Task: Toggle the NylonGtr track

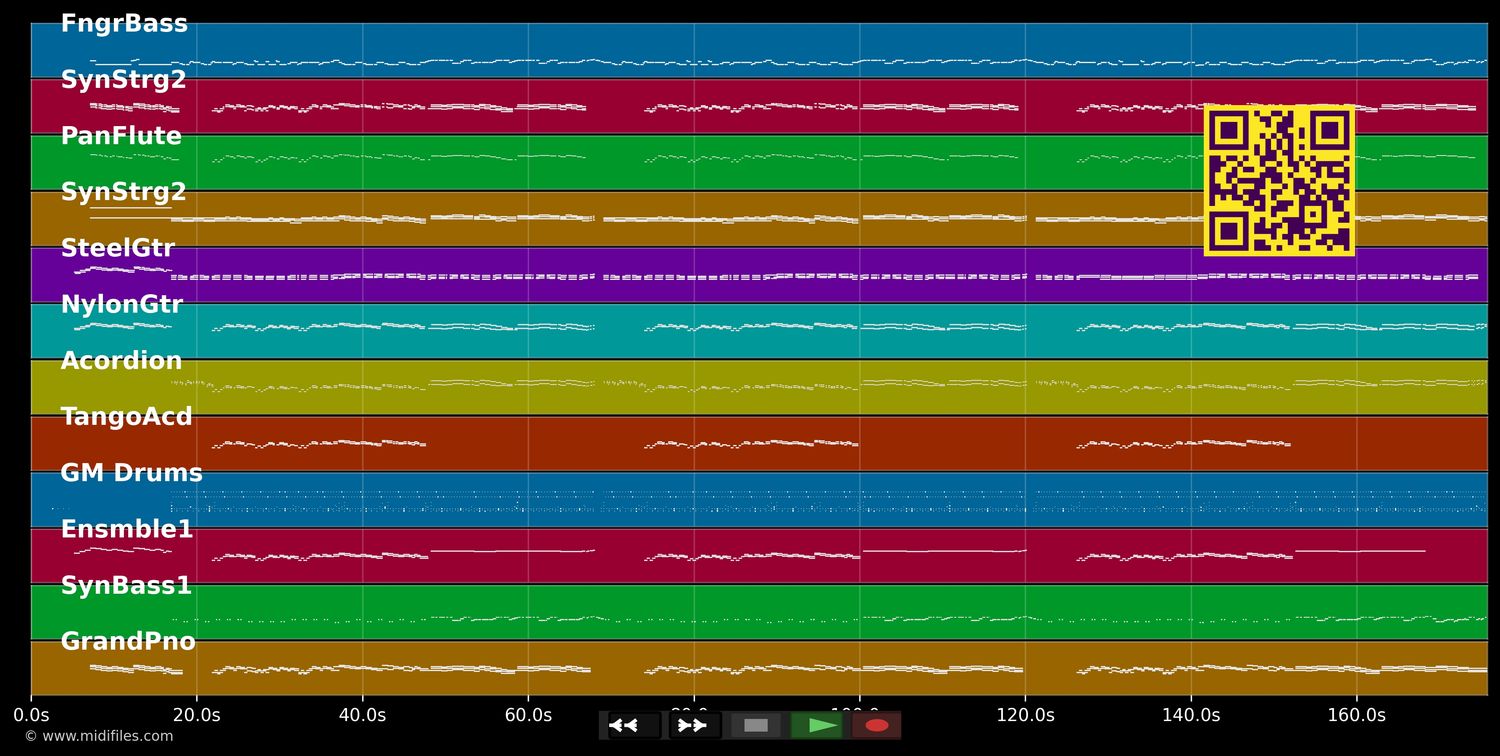Action: [122, 304]
